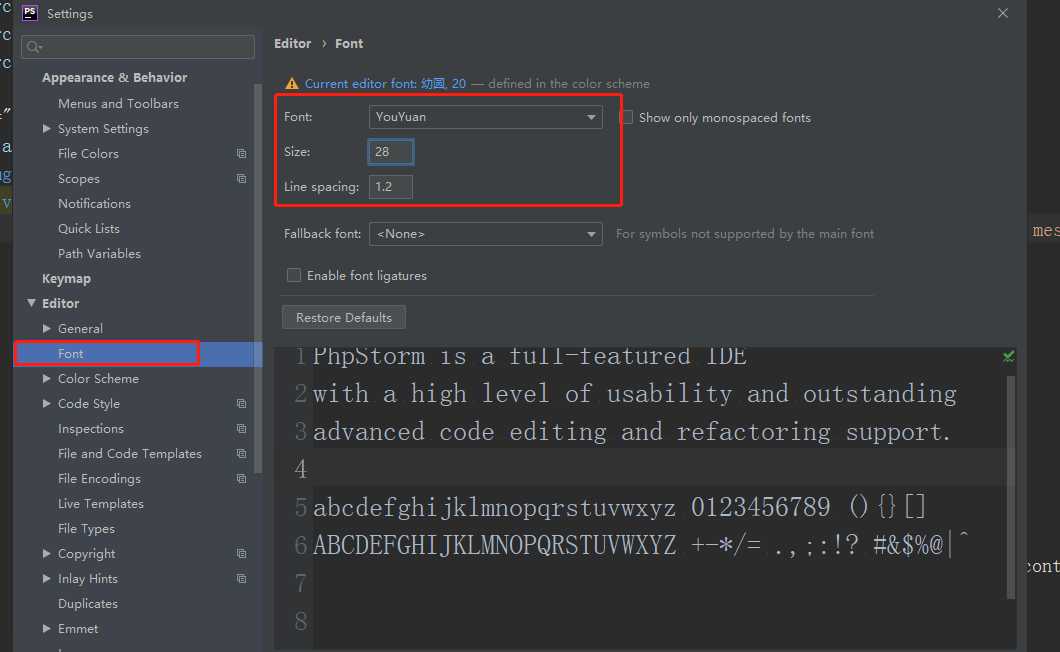Screen dimensions: 1060x652
Task: Open the Font dropdown showing YouYuan
Action: click(485, 117)
